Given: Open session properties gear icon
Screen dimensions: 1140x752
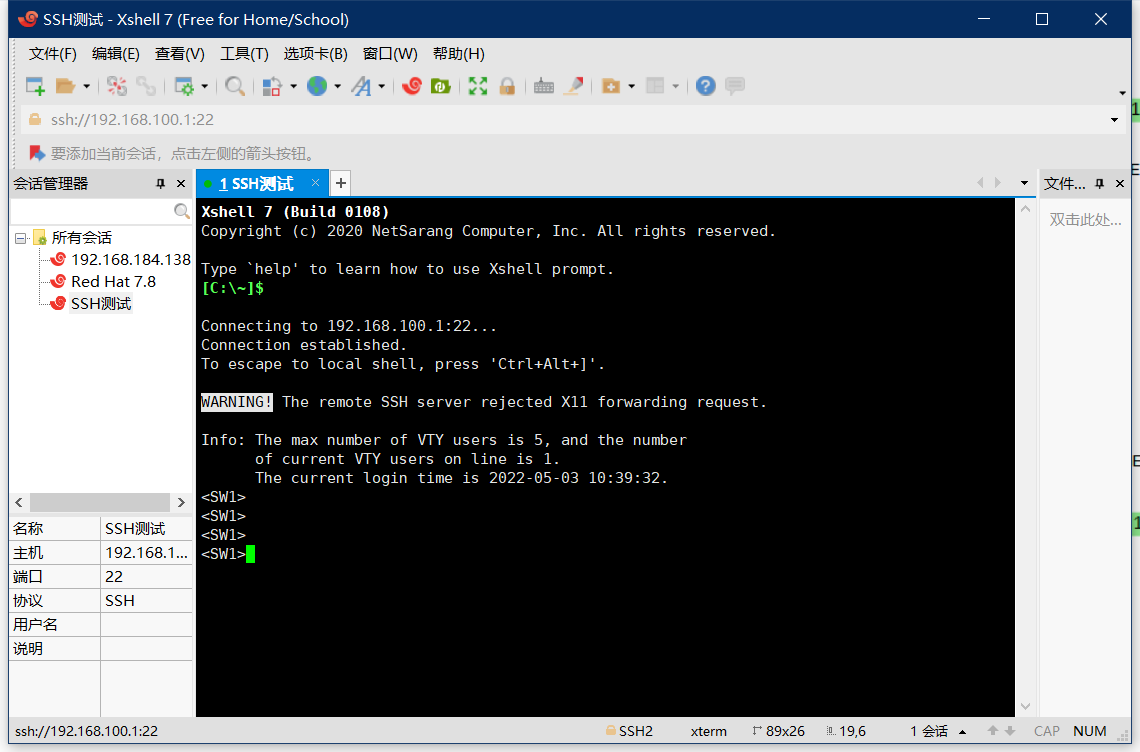Looking at the screenshot, I should tap(185, 86).
